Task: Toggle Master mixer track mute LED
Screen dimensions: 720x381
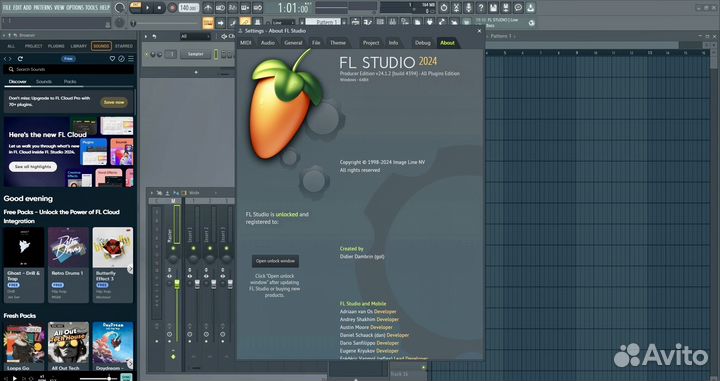Action: (173, 248)
